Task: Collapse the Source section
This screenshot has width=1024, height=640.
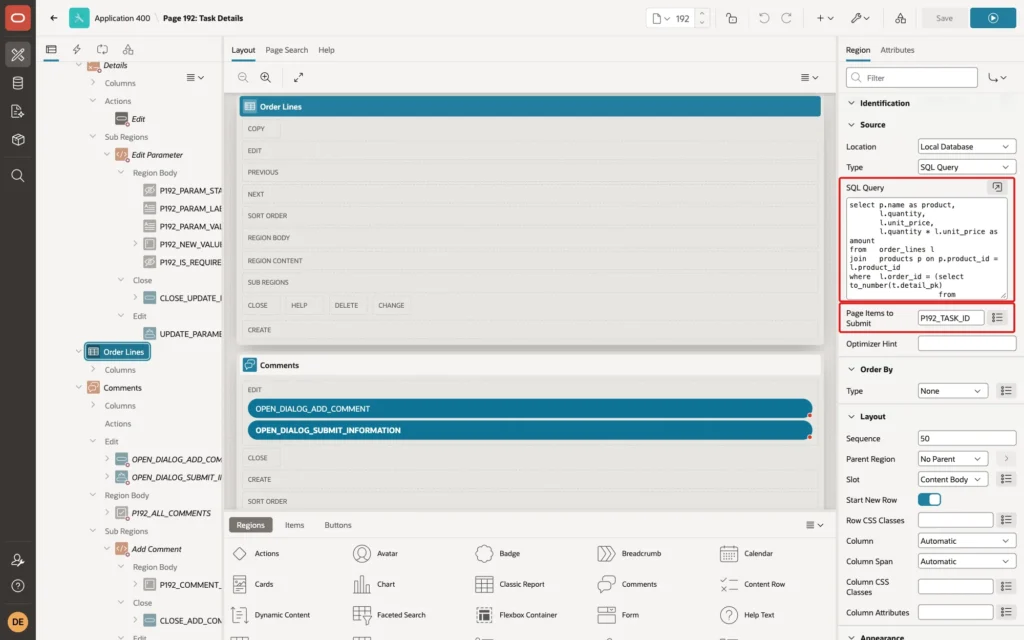Action: (851, 125)
